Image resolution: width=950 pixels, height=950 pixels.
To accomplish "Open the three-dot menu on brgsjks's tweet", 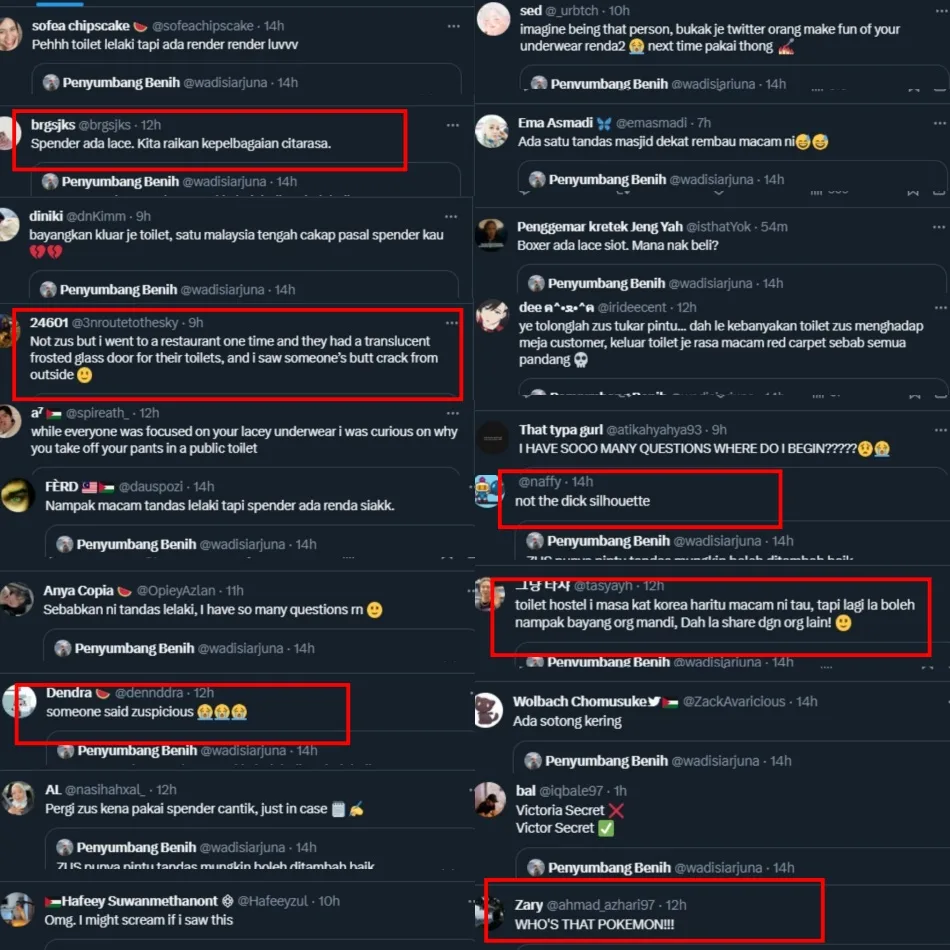I will click(453, 125).
